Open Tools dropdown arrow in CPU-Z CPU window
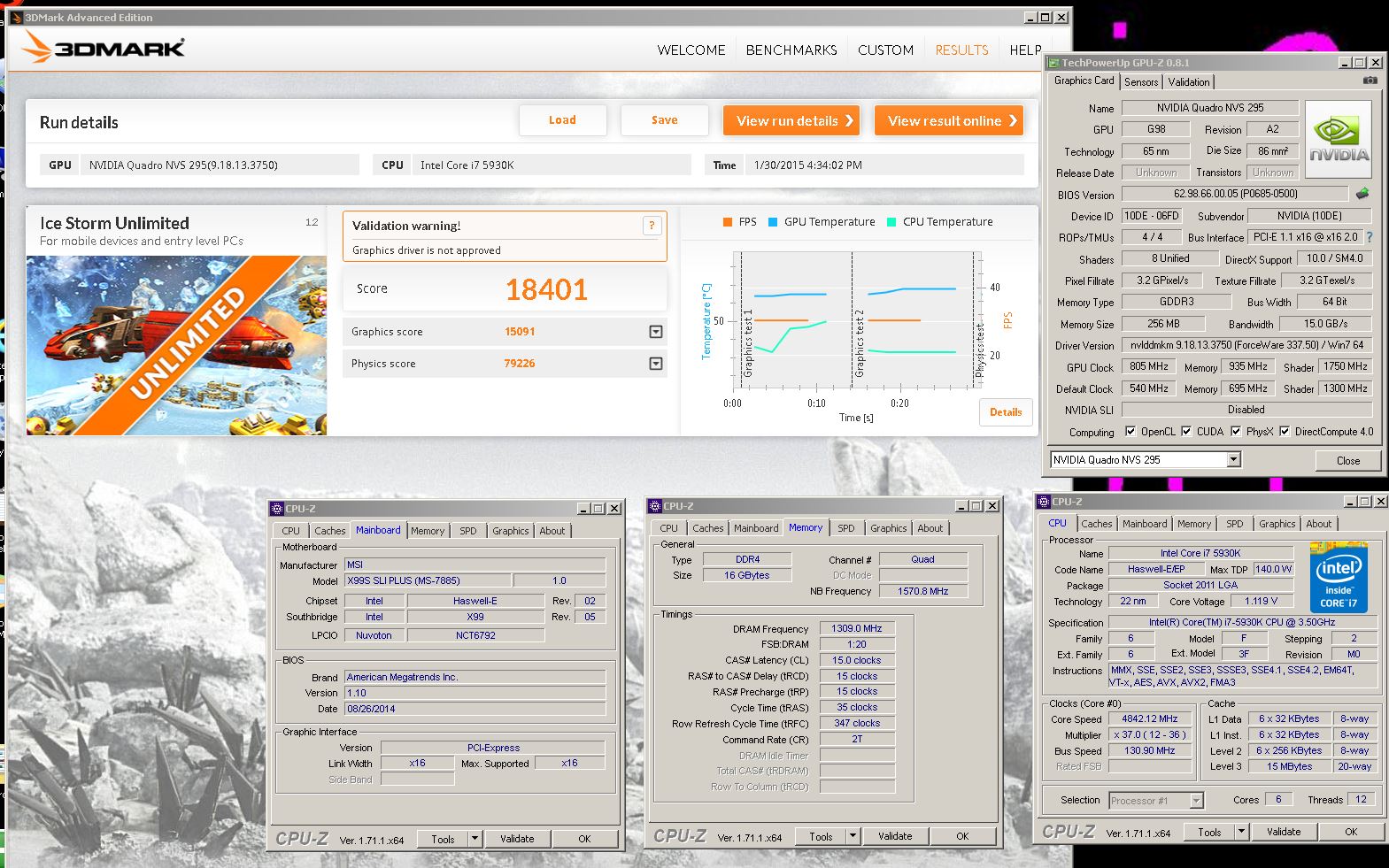The height and width of the screenshot is (868, 1389). click(x=1241, y=832)
